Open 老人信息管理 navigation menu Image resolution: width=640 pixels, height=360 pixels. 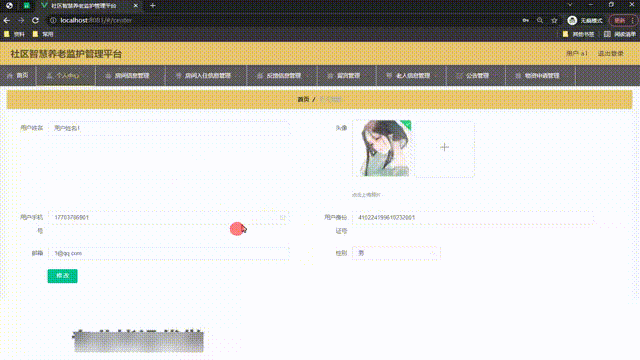click(411, 76)
